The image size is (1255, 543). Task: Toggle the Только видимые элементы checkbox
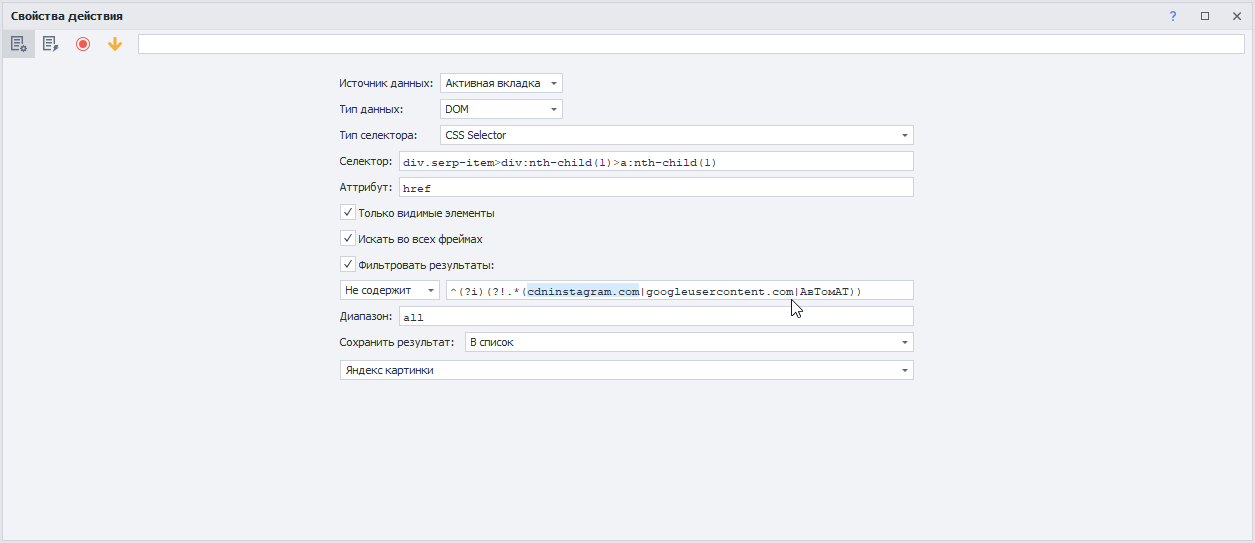[x=348, y=213]
